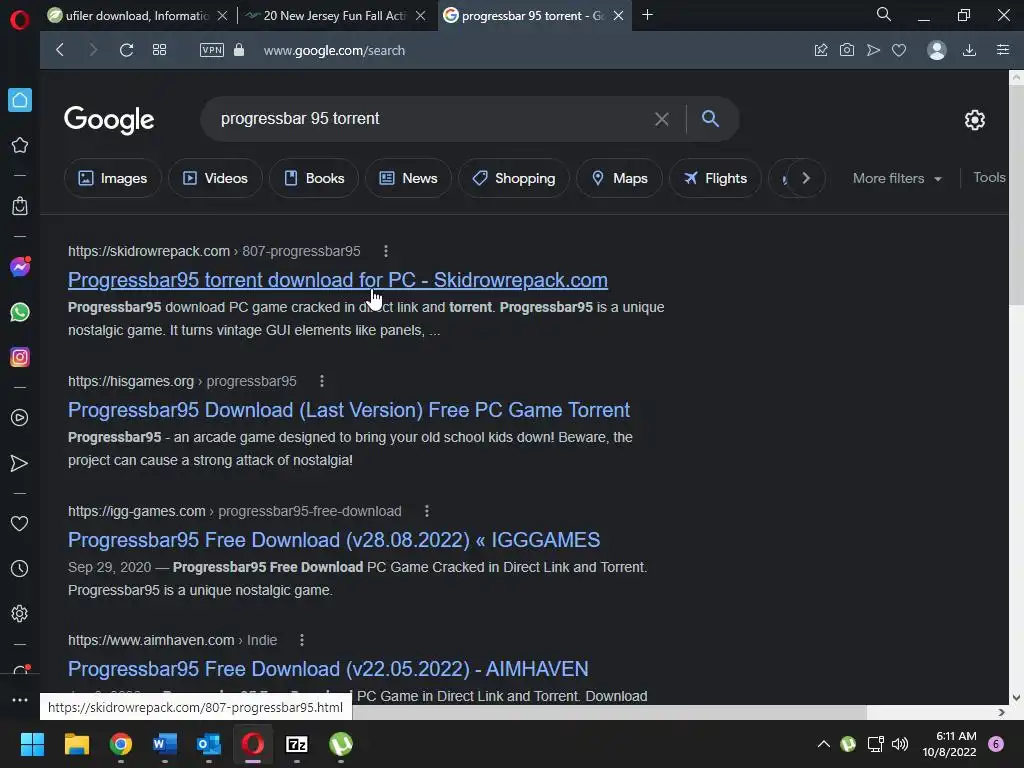The height and width of the screenshot is (768, 1024).
Task: Close the ufiler download tab
Action: click(x=223, y=15)
